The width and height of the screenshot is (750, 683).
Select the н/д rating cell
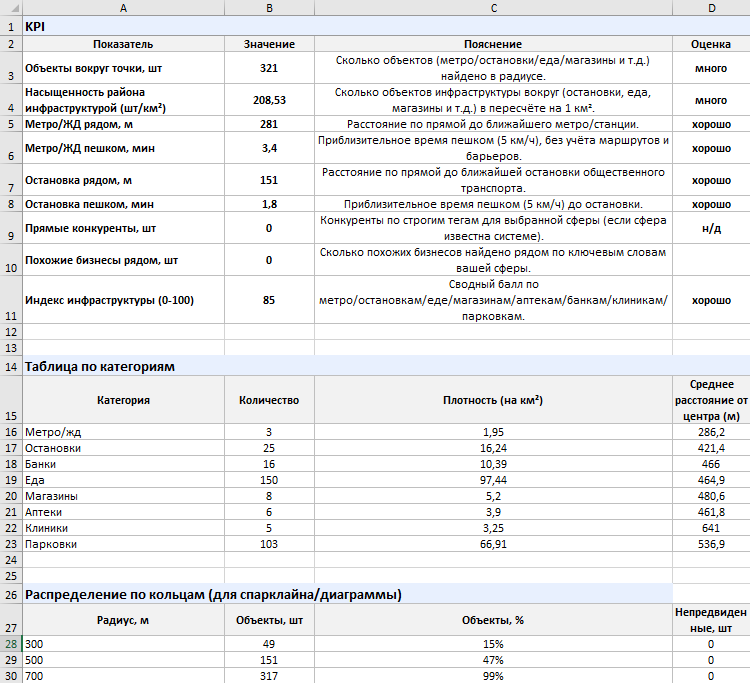coord(711,228)
